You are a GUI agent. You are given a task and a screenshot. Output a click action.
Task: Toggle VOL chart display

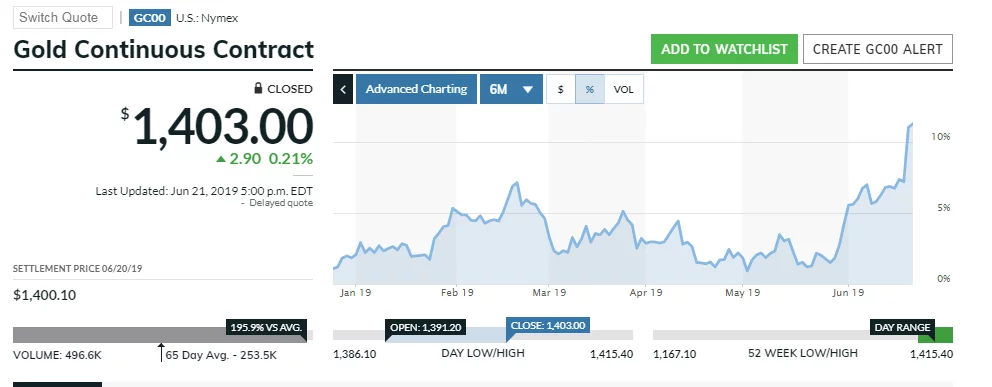click(623, 89)
